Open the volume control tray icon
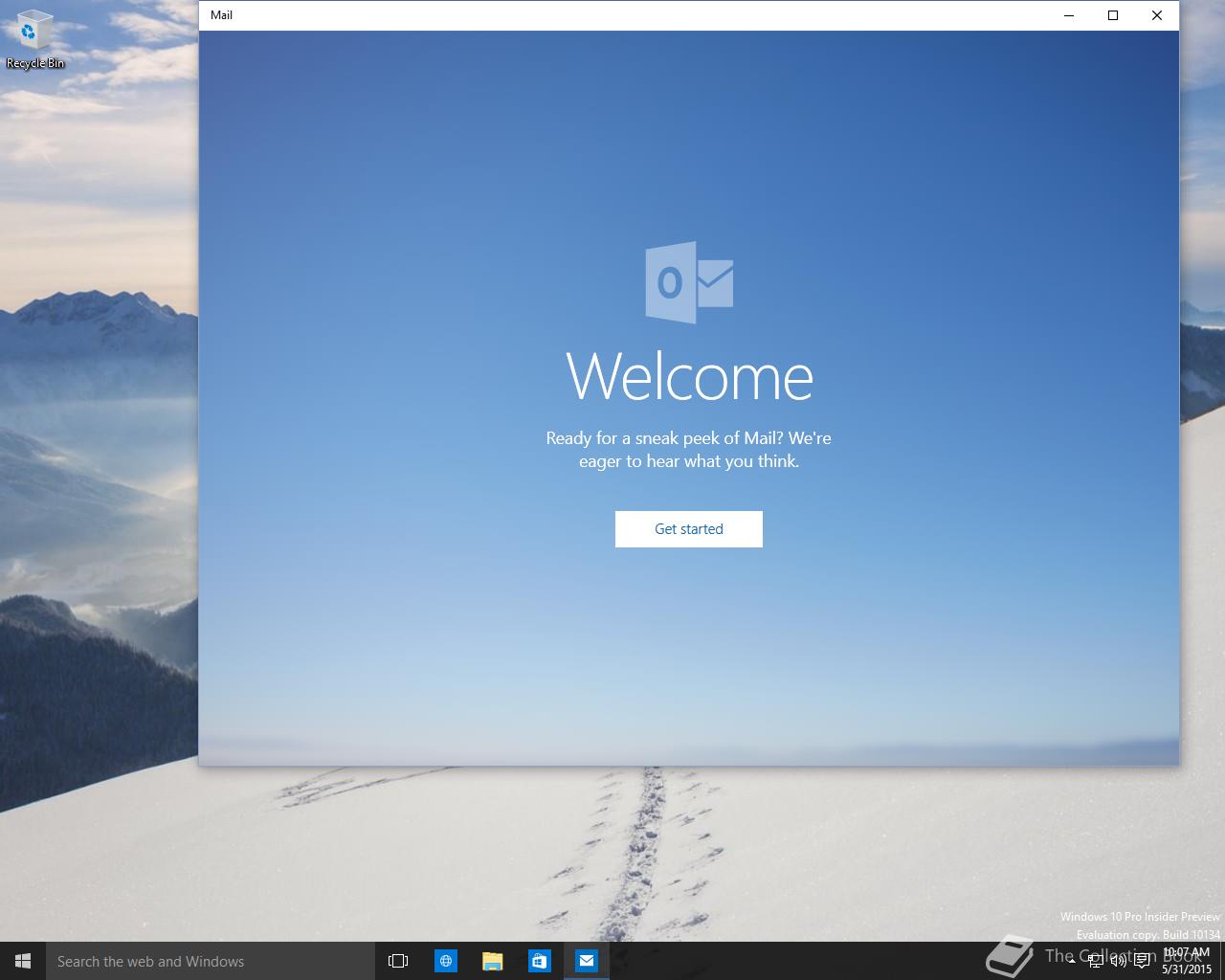This screenshot has height=980, width=1225. pyautogui.click(x=1119, y=961)
